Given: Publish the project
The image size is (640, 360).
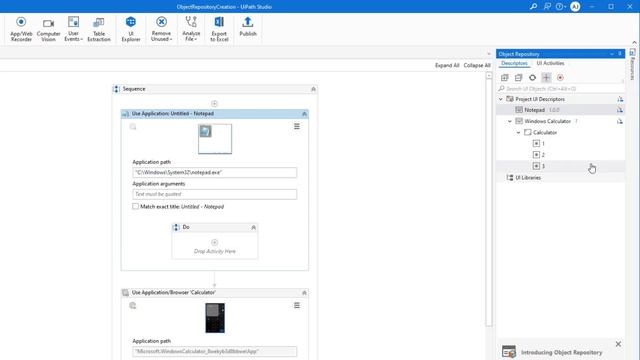Looking at the screenshot, I should click(248, 27).
